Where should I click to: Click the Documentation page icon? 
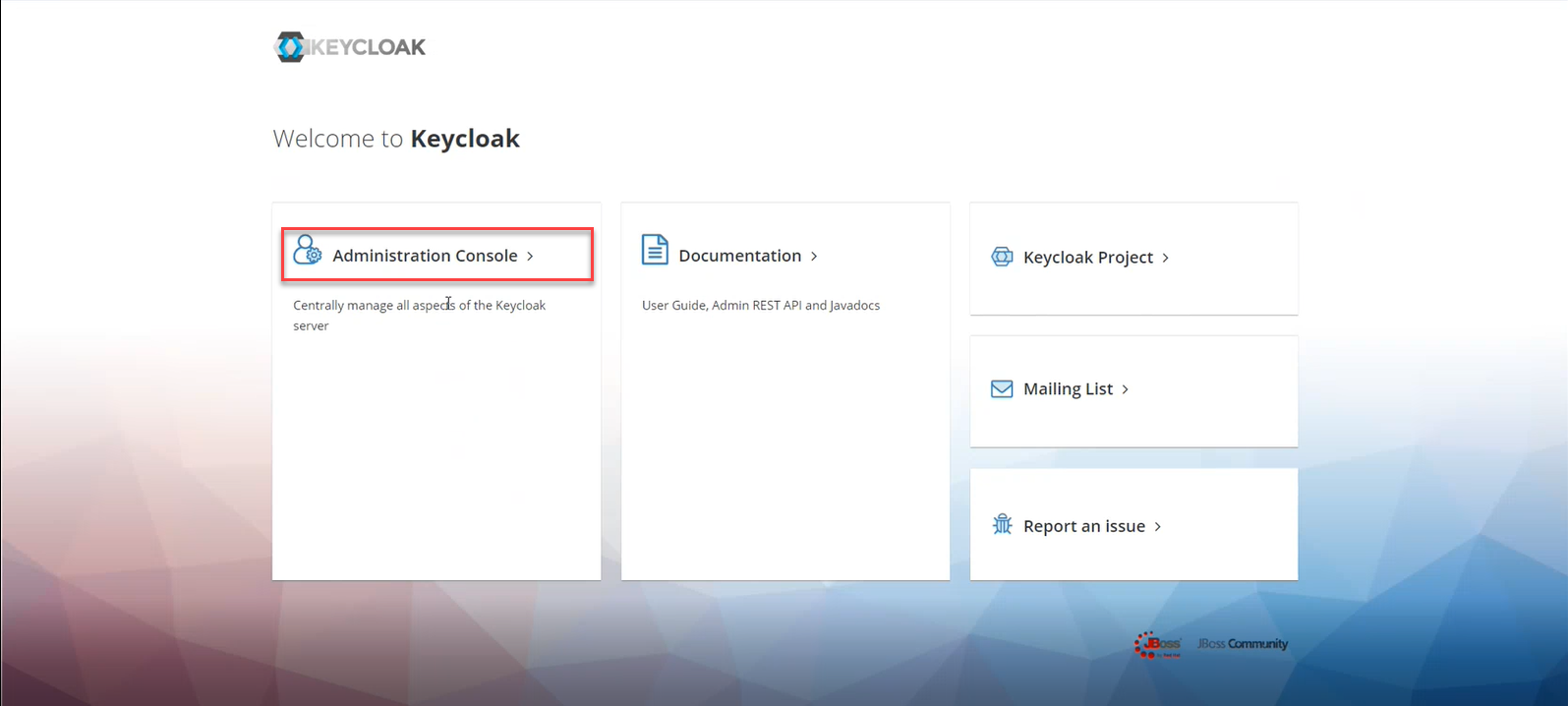[x=655, y=250]
